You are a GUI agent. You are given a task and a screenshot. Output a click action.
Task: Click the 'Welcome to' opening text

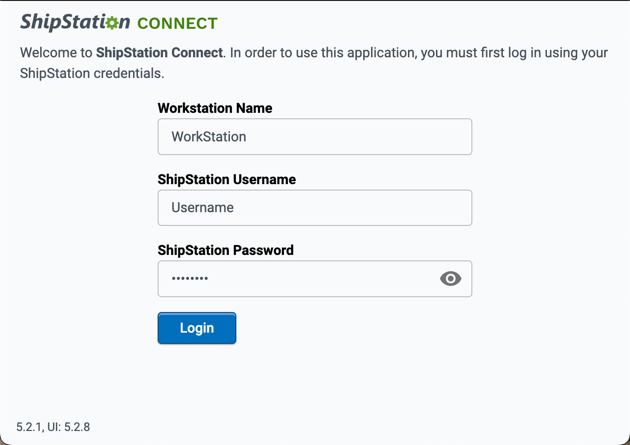click(56, 53)
